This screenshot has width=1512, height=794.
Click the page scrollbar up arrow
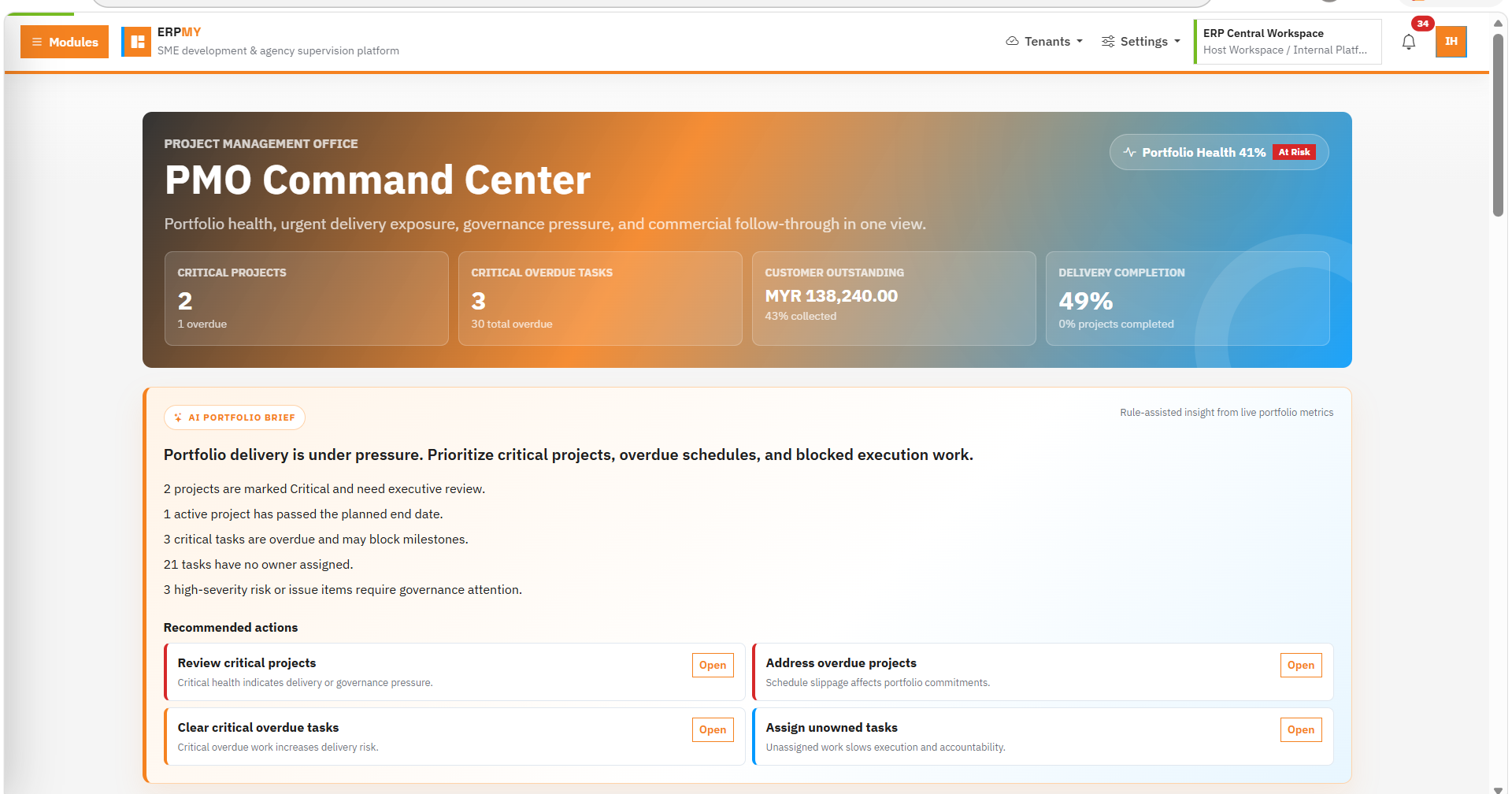1498,23
